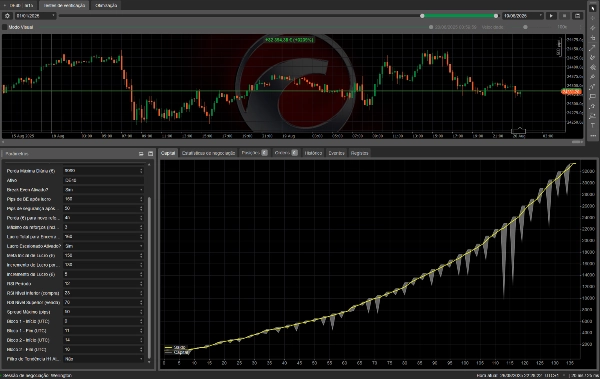The image size is (600, 379).
Task: Open the backtesting settings gear icon
Action: pos(7,16)
